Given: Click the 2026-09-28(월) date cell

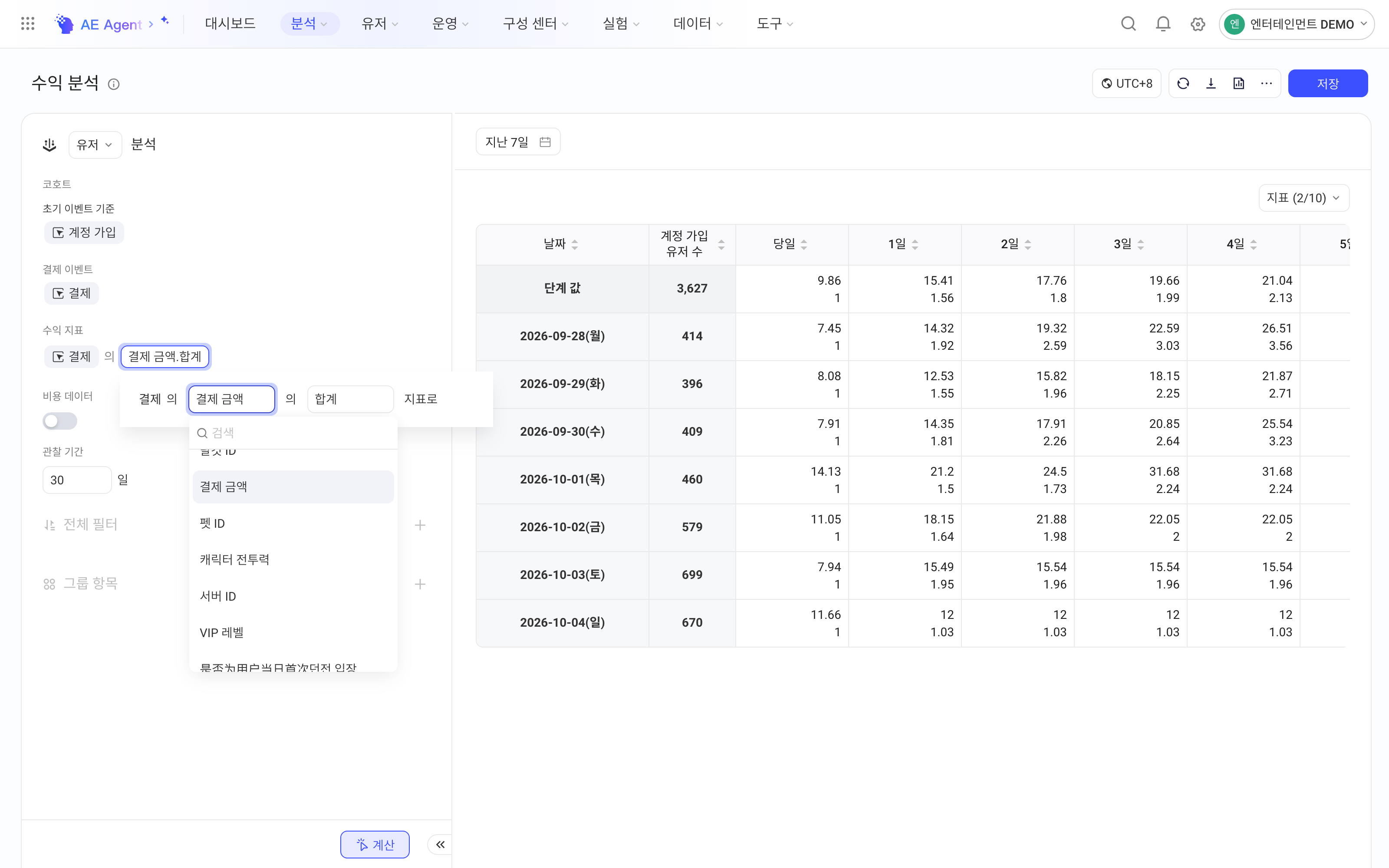Looking at the screenshot, I should (x=563, y=336).
